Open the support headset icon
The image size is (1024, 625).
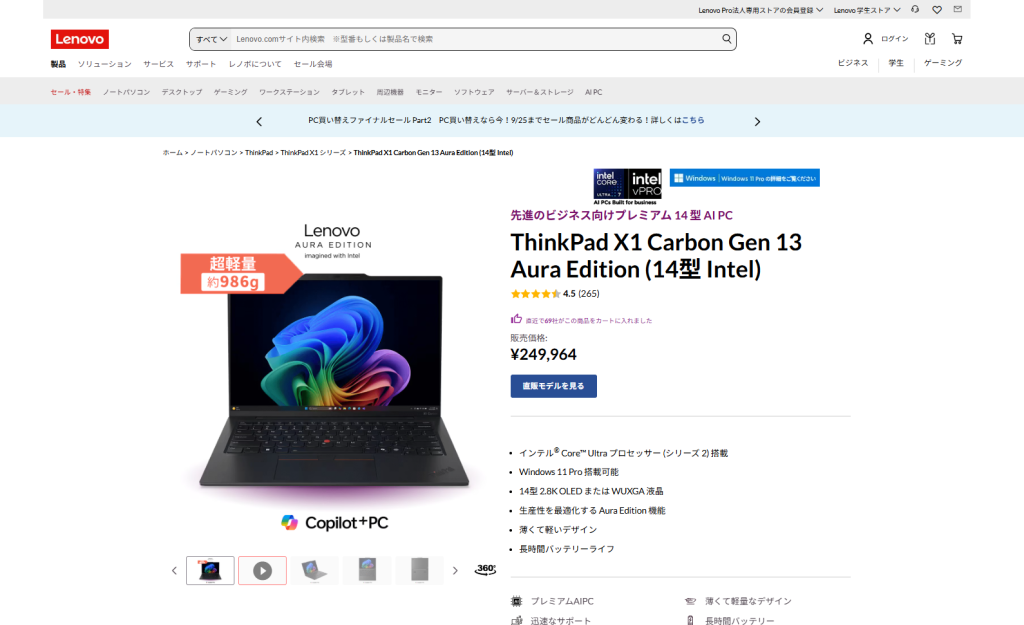click(915, 10)
